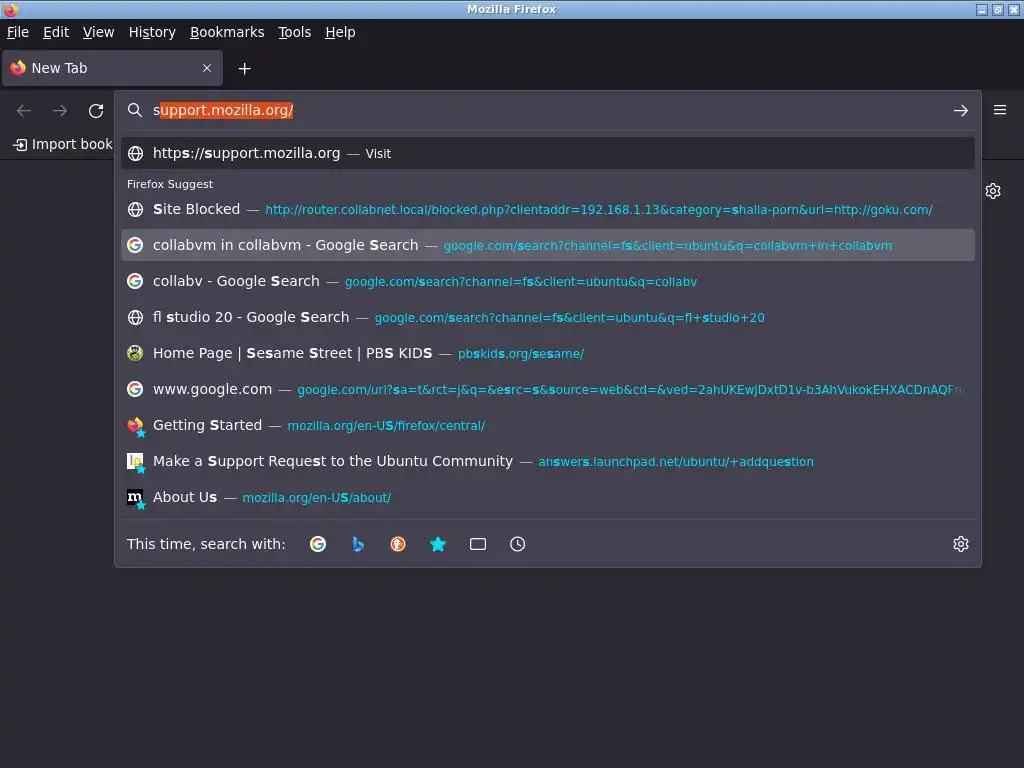Select the New Tab tab
1024x768 pixels.
(x=112, y=68)
